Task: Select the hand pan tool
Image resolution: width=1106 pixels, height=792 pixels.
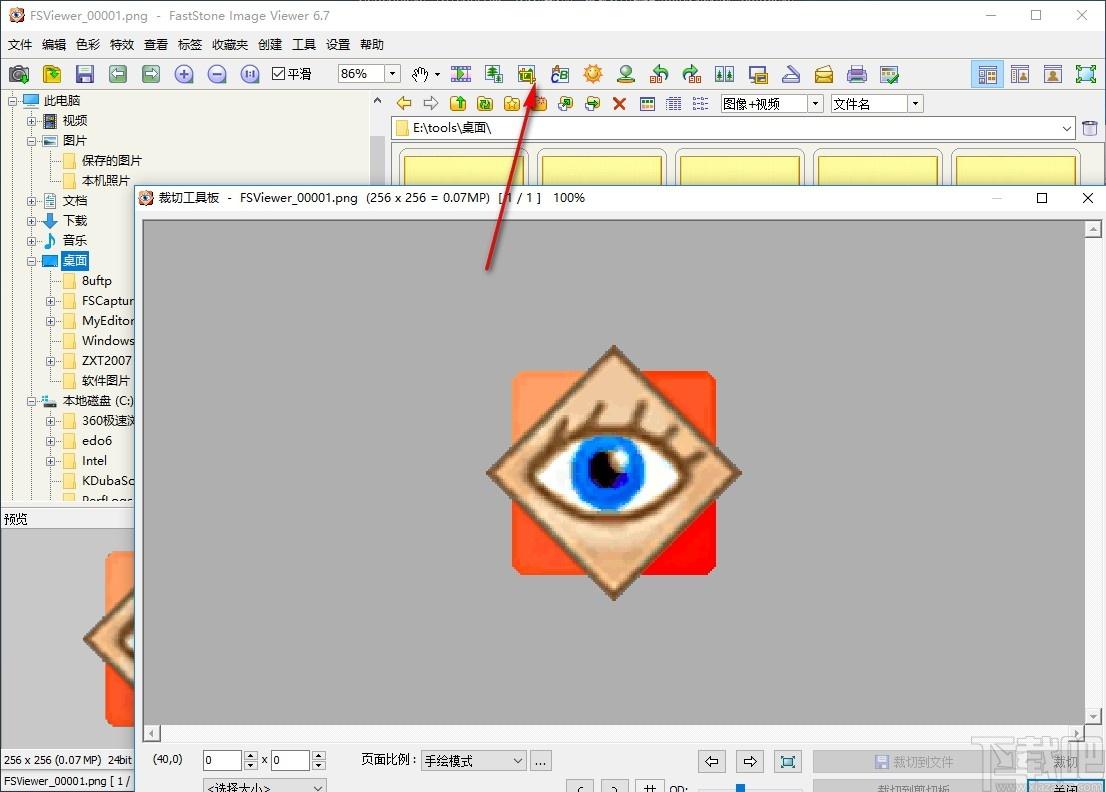Action: (420, 74)
